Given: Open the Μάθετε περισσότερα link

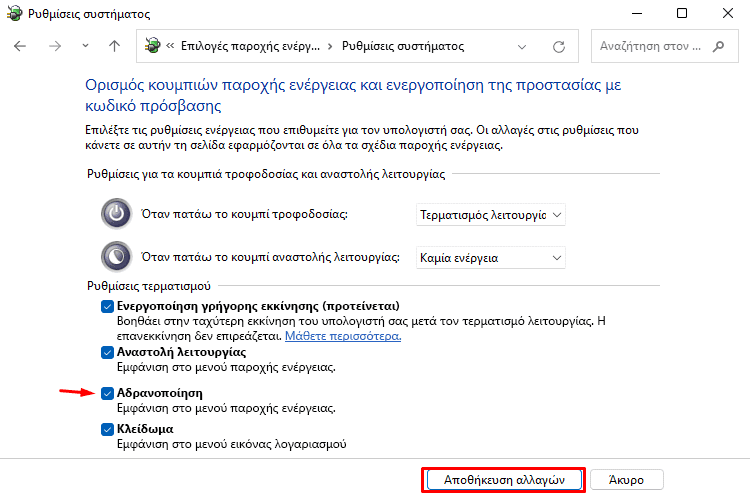Looking at the screenshot, I should pos(343,336).
